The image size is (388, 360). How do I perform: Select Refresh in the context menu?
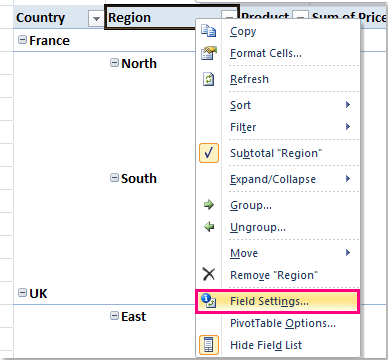pyautogui.click(x=278, y=79)
